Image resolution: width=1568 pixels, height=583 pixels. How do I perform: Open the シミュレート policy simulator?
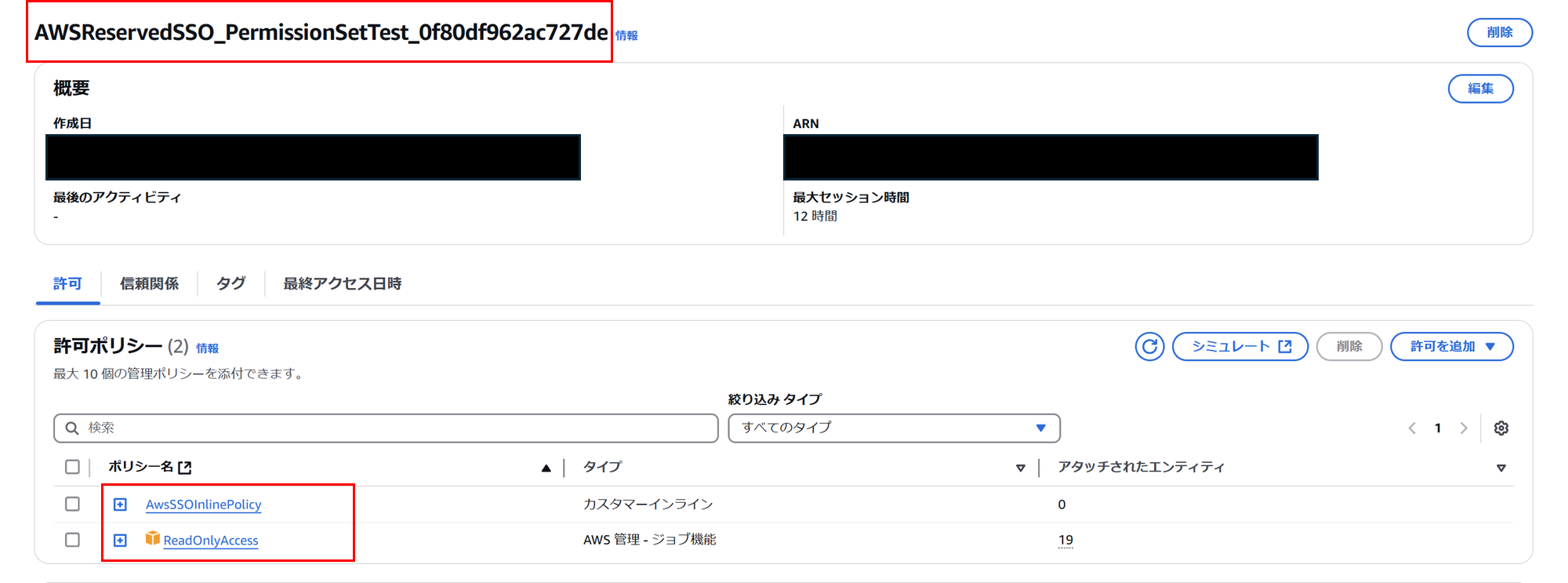(x=1240, y=346)
